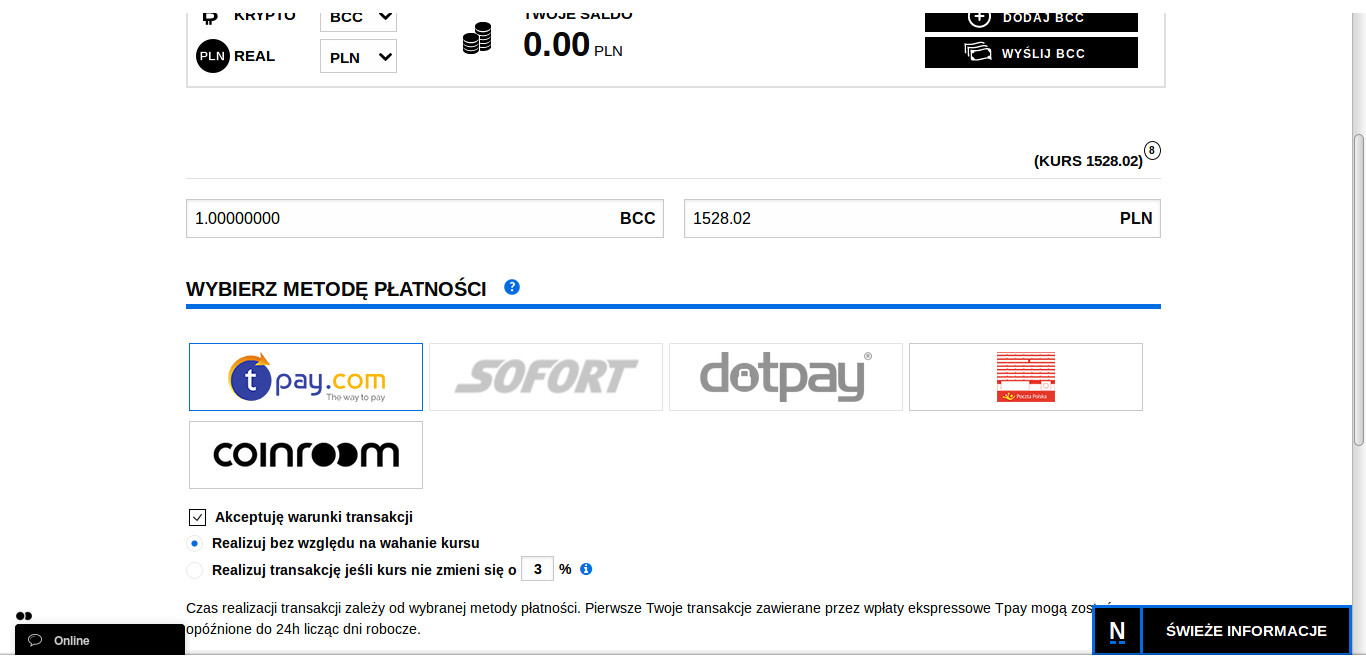Click the PLN round currency badge
The image size is (1366, 668).
[x=213, y=56]
